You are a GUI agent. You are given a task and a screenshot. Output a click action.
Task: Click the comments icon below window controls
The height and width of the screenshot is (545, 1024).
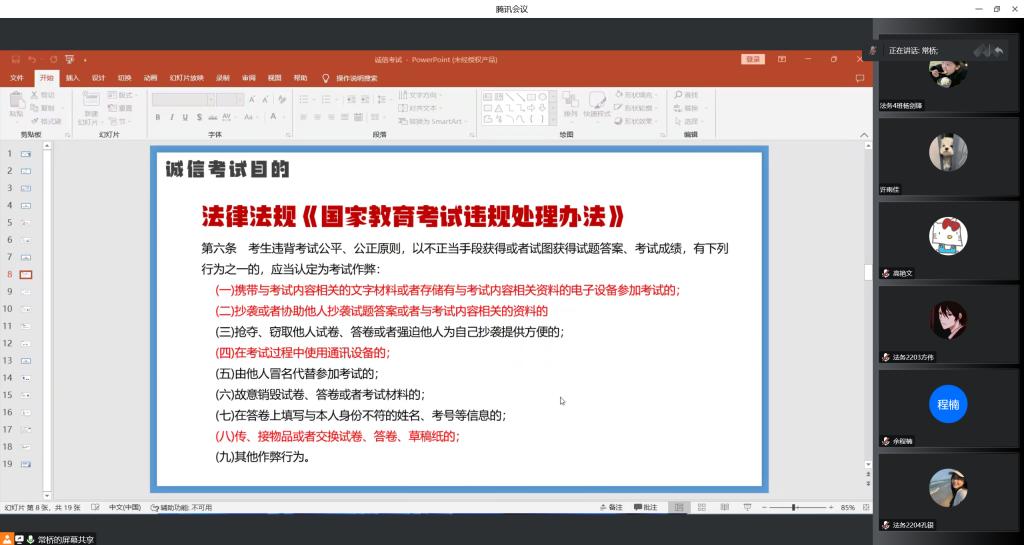(859, 78)
